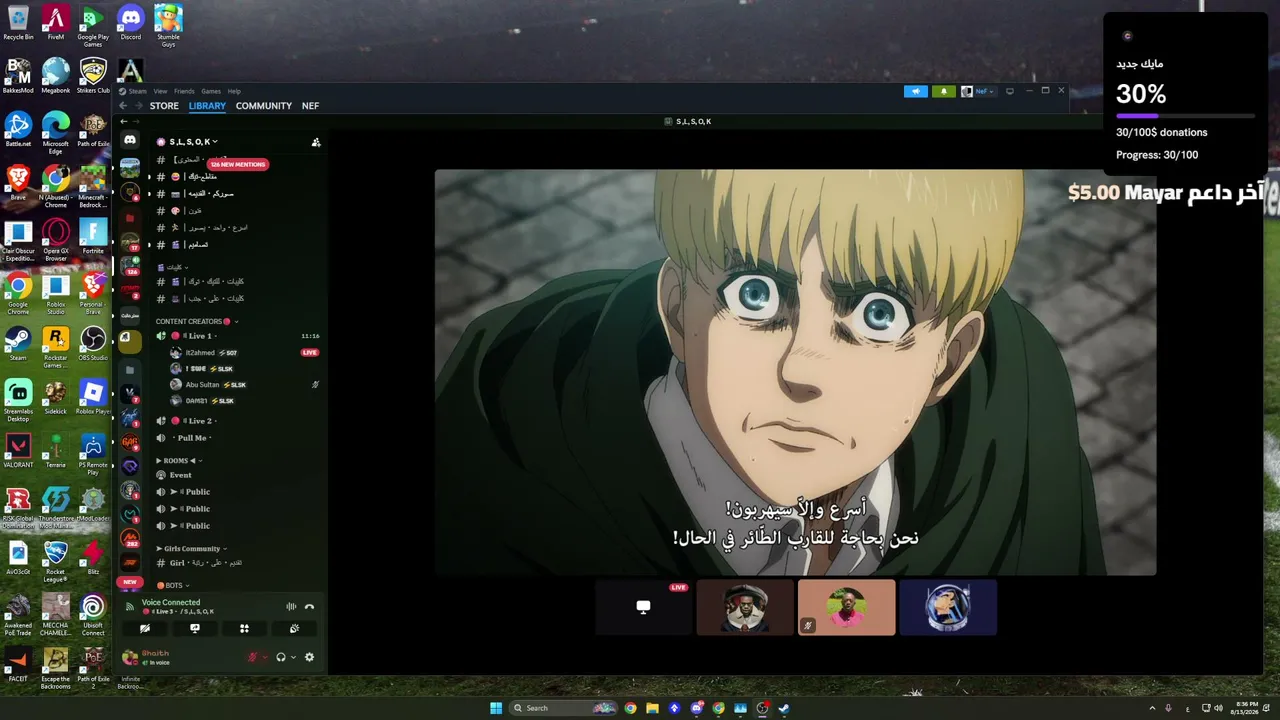Share your screen from voice panel
Image resolution: width=1280 pixels, height=720 pixels.
tap(195, 628)
